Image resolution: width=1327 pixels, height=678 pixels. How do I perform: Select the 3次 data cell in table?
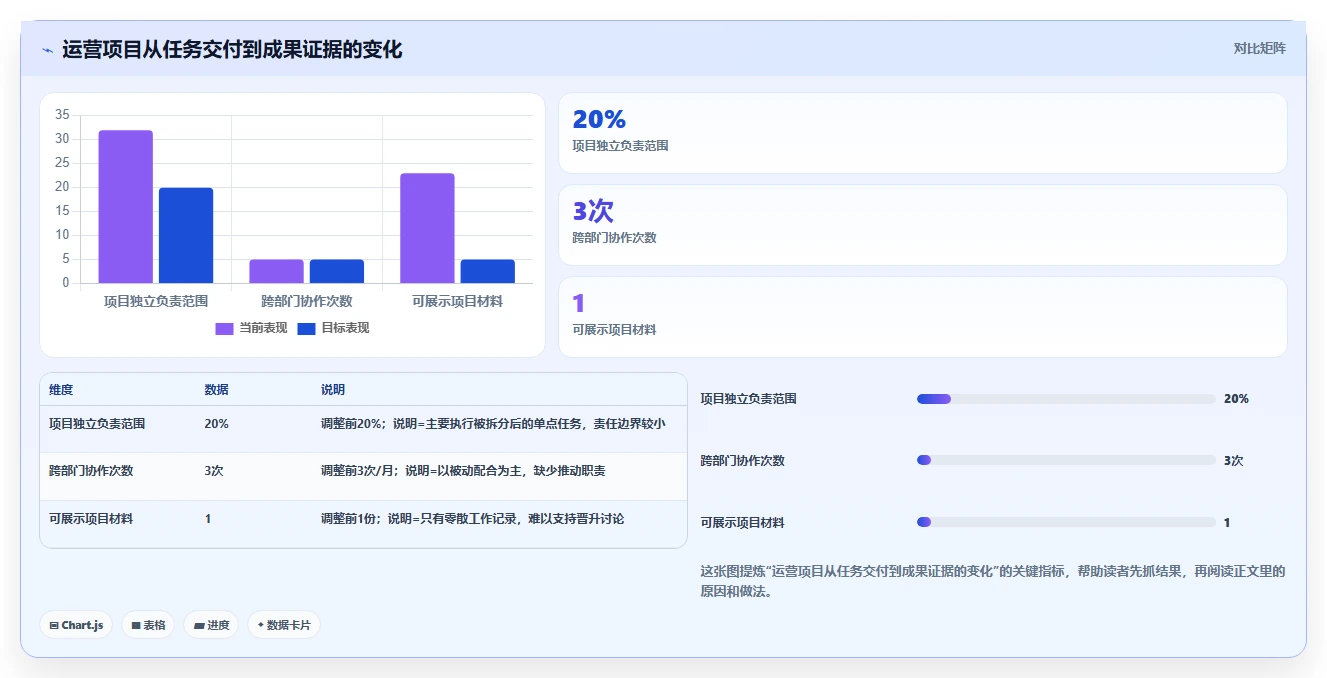coord(214,471)
